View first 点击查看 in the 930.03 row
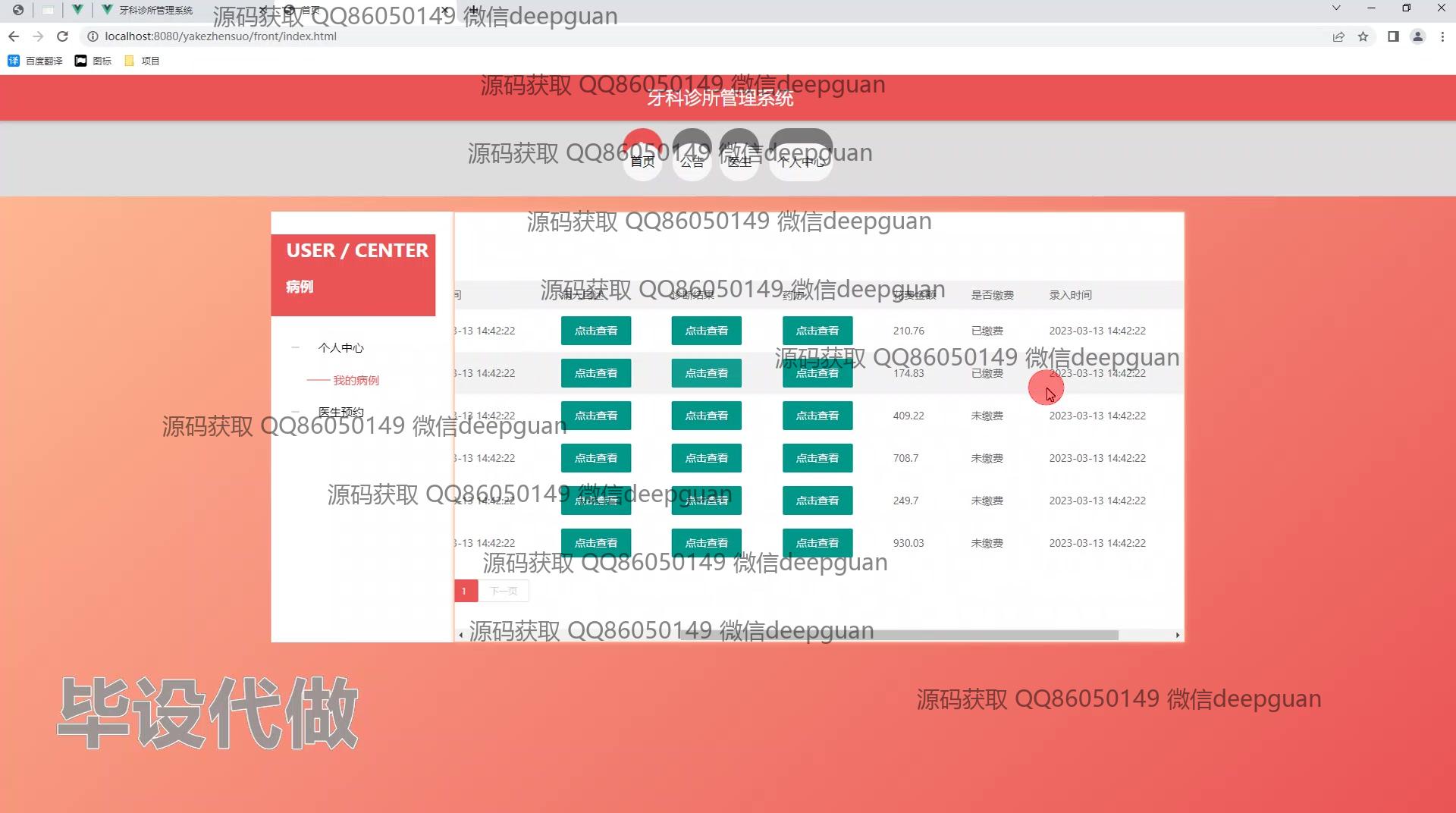1456x813 pixels. point(596,543)
